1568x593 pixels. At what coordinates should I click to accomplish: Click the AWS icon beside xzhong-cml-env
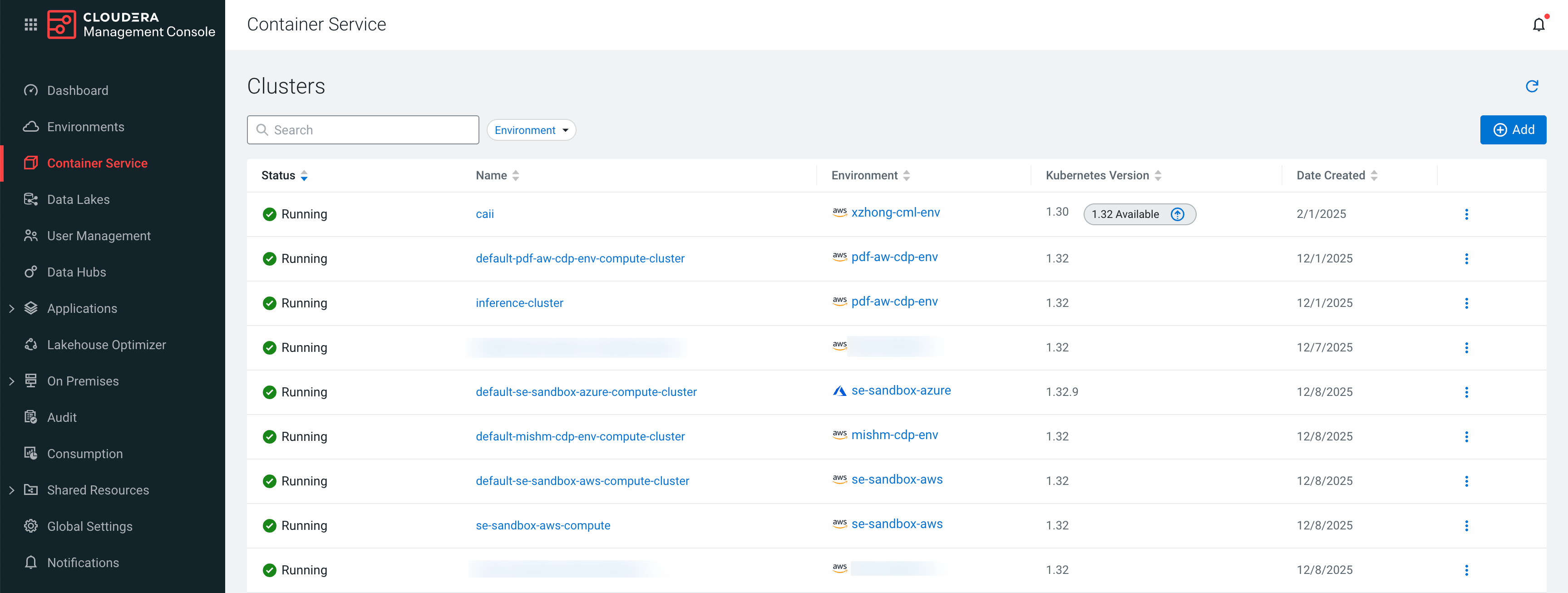pyautogui.click(x=839, y=212)
